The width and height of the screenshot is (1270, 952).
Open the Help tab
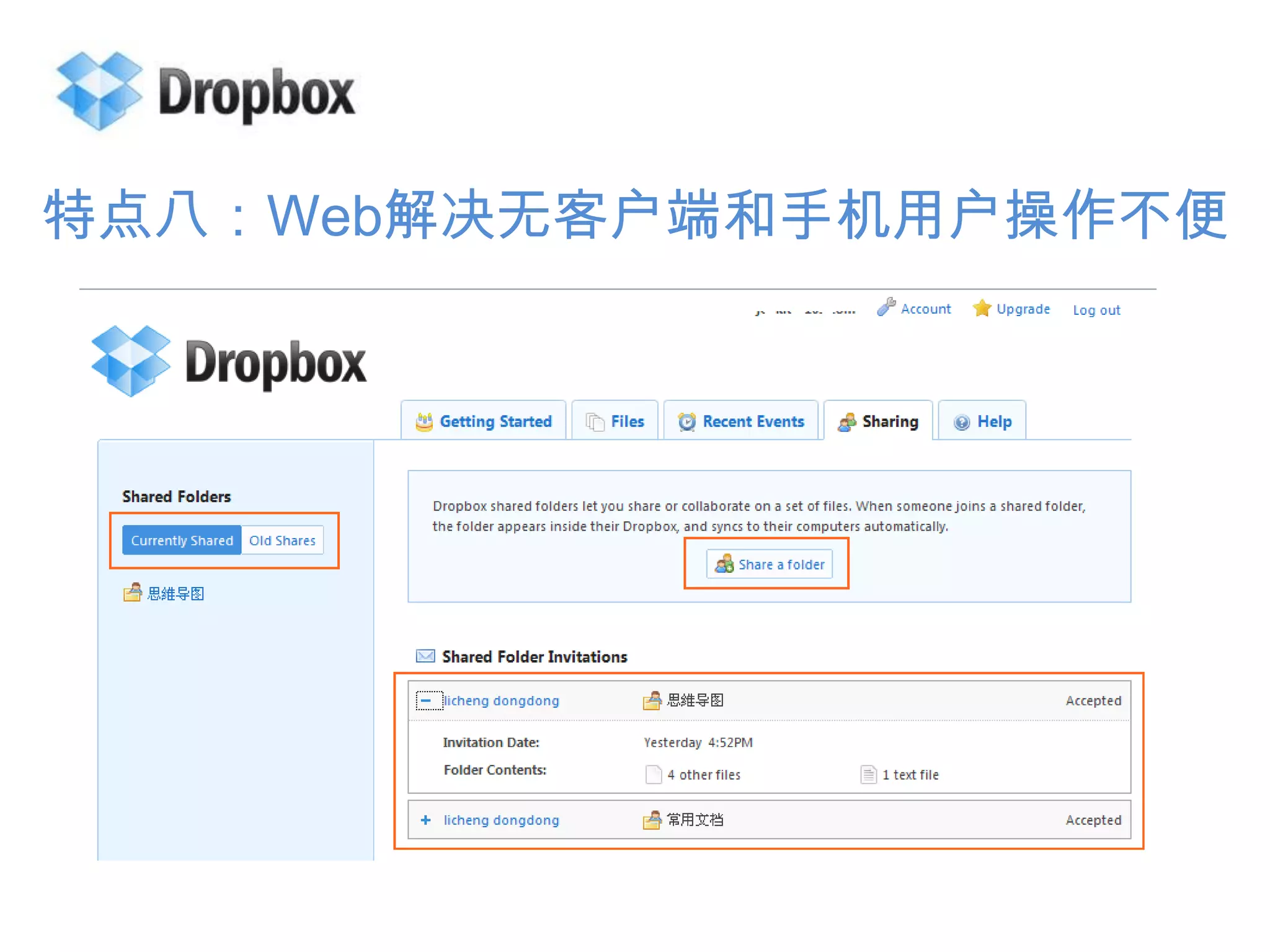click(982, 421)
